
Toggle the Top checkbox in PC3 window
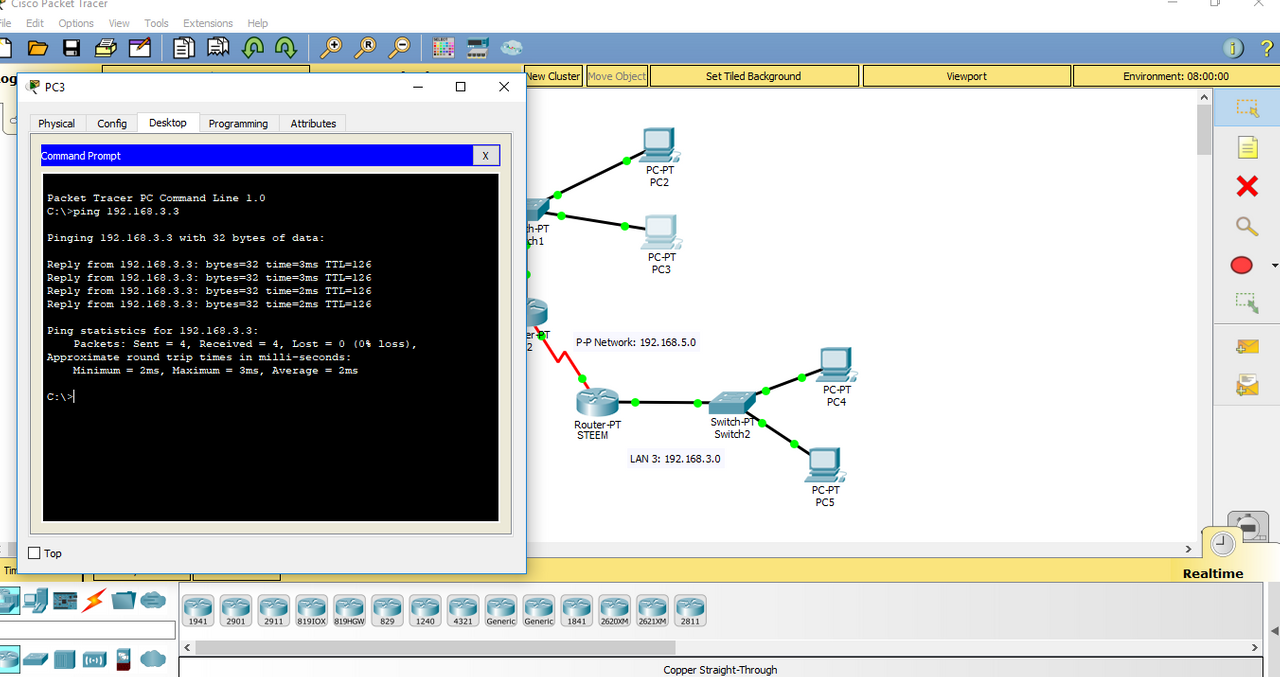tap(34, 553)
